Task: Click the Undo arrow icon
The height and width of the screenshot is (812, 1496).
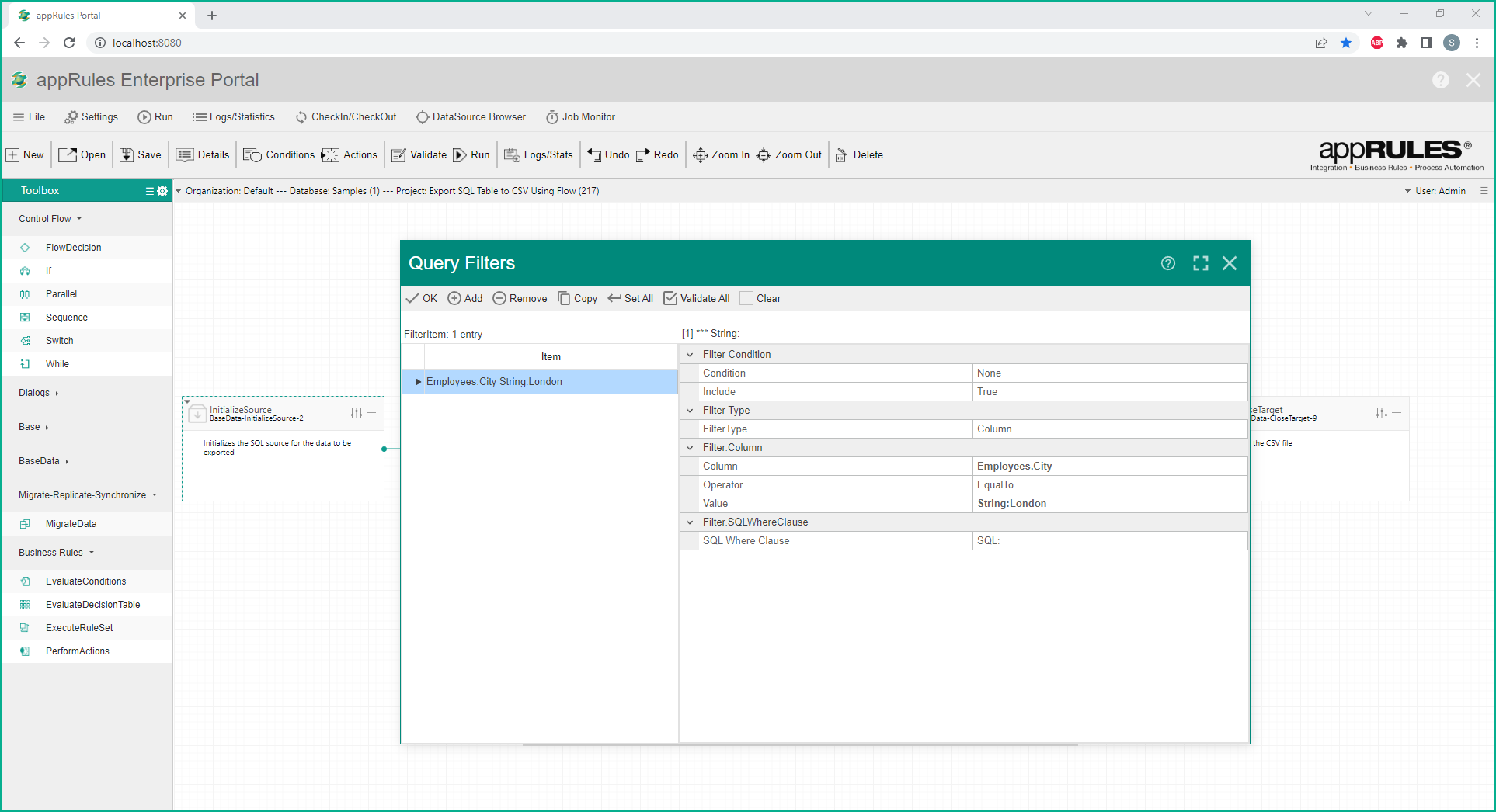Action: 594,155
